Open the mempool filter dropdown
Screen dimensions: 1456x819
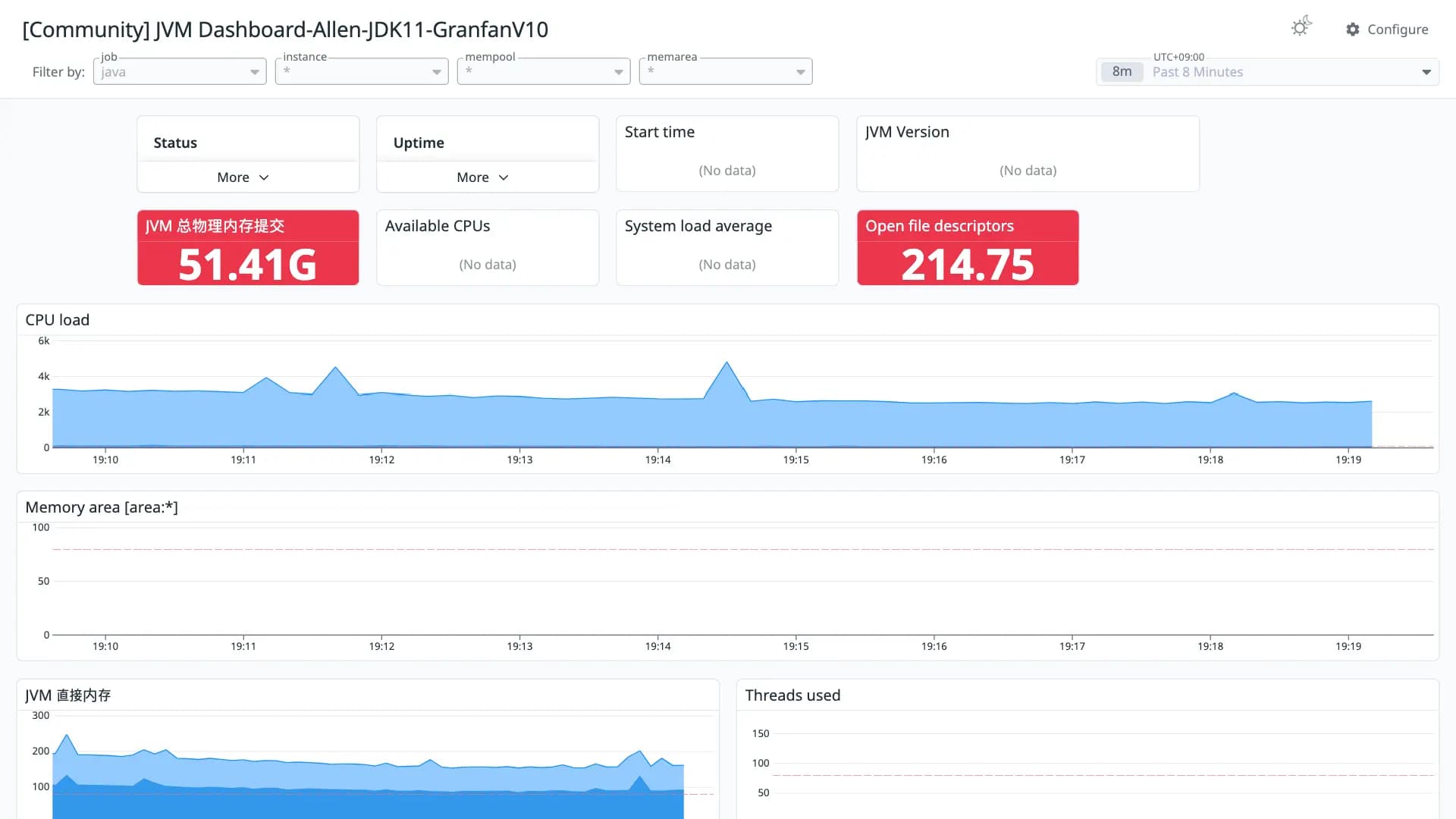(x=544, y=72)
